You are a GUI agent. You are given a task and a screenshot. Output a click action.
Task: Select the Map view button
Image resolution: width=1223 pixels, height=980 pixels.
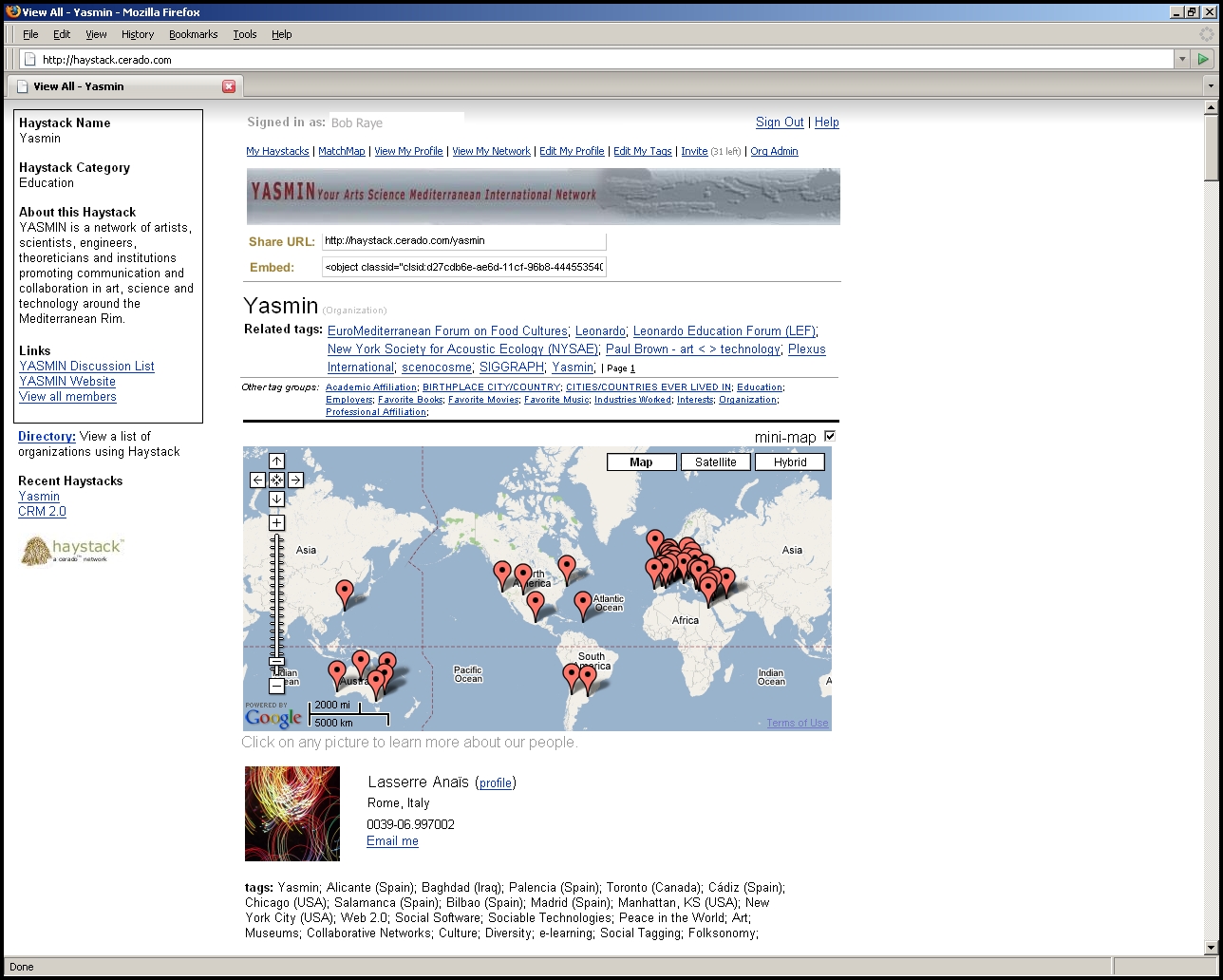click(642, 462)
